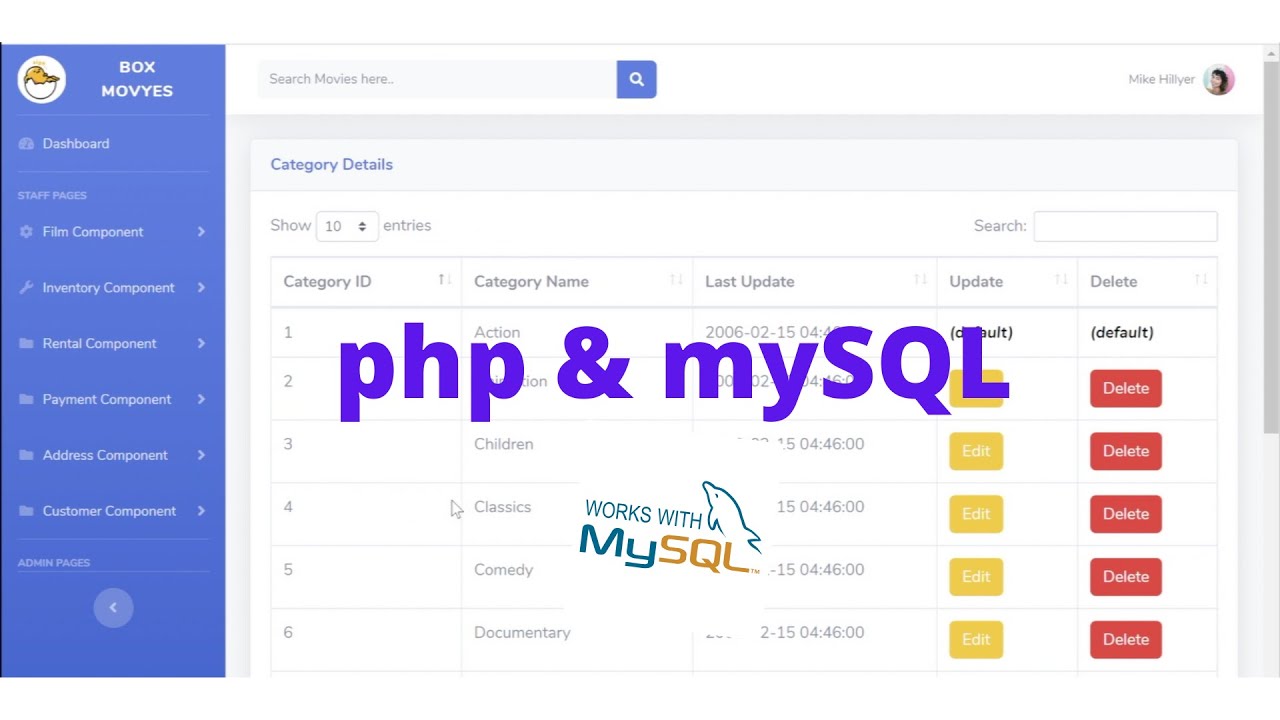
Task: Click the magnifier search button
Action: coord(636,79)
